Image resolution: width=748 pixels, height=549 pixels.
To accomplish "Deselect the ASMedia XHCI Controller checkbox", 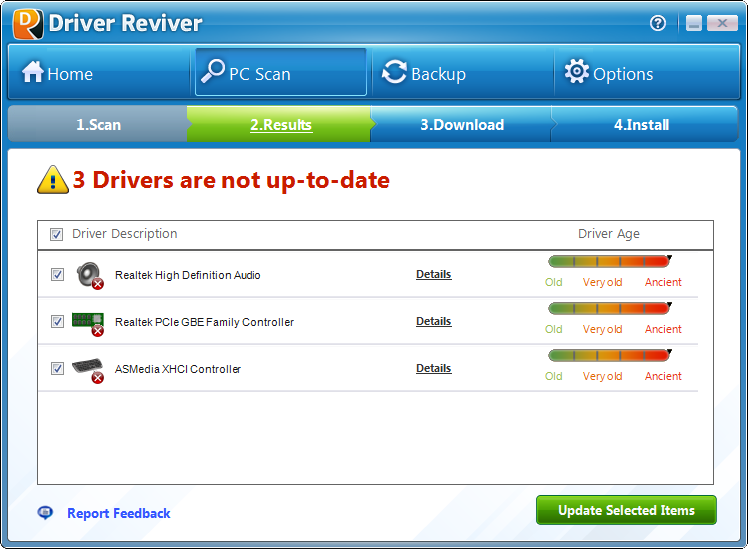I will pyautogui.click(x=57, y=369).
